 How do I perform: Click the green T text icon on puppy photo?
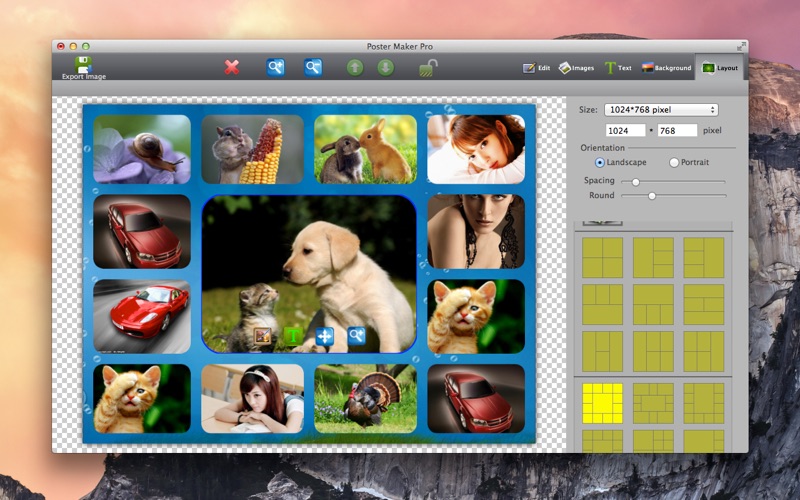pos(293,337)
